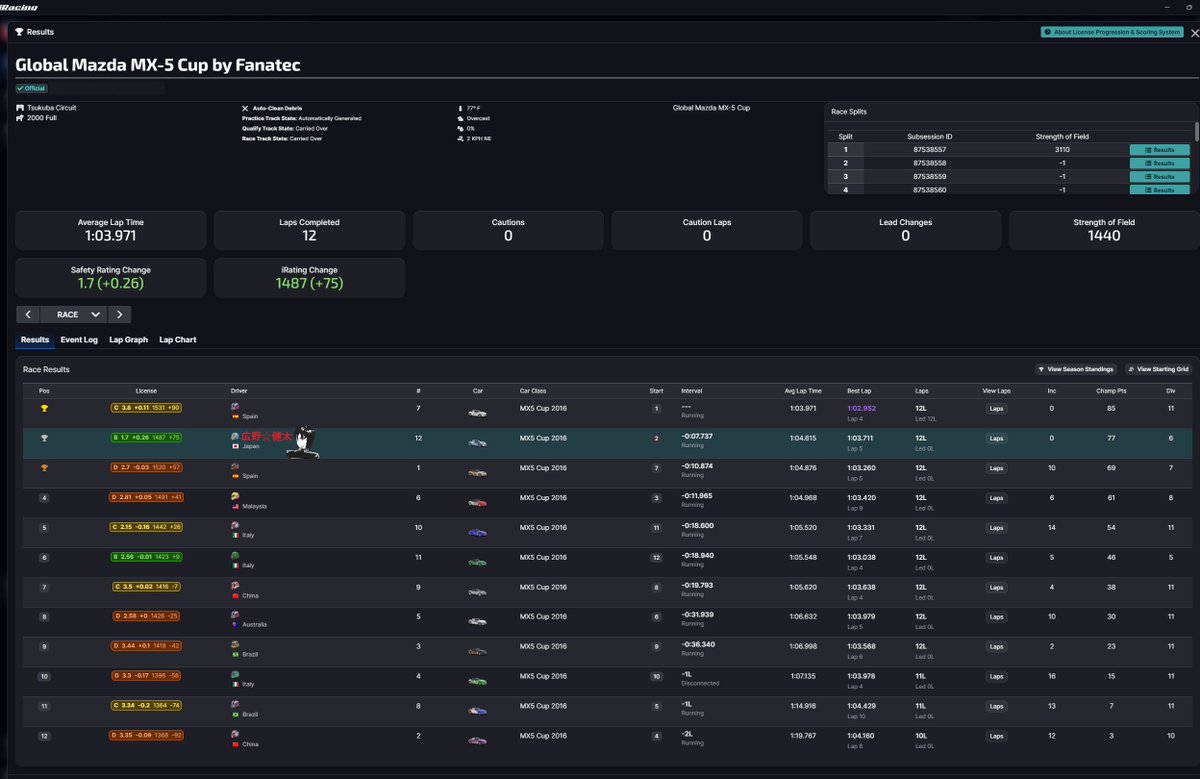The image size is (1200, 779).
Task: Click the helmet icon of the Malaysia driver
Action: pyautogui.click(x=235, y=496)
